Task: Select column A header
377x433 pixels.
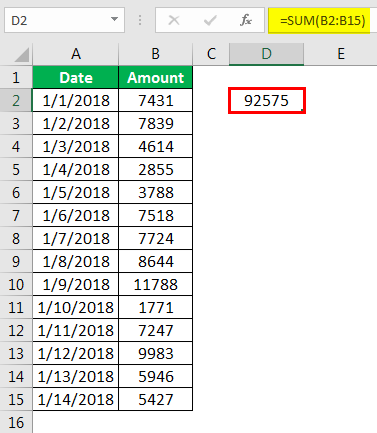Action: (76, 54)
